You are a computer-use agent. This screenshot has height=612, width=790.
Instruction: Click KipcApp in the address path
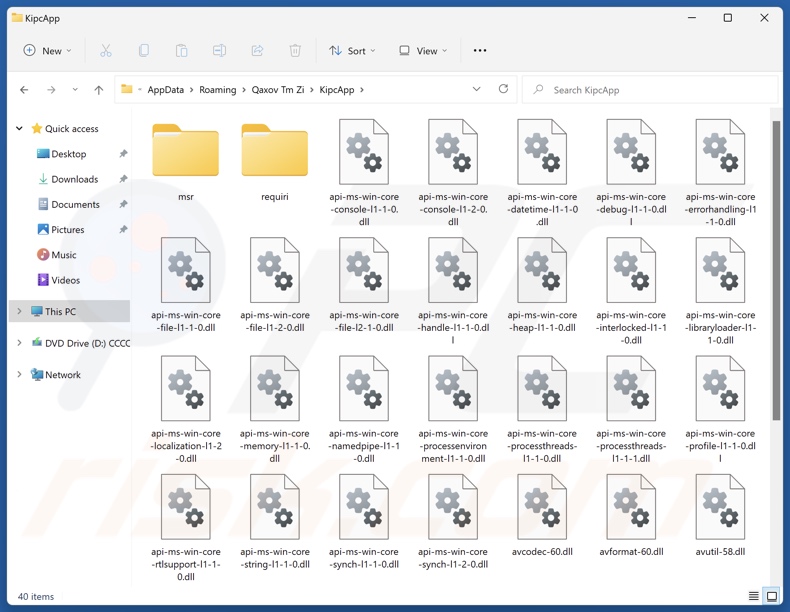tap(337, 90)
